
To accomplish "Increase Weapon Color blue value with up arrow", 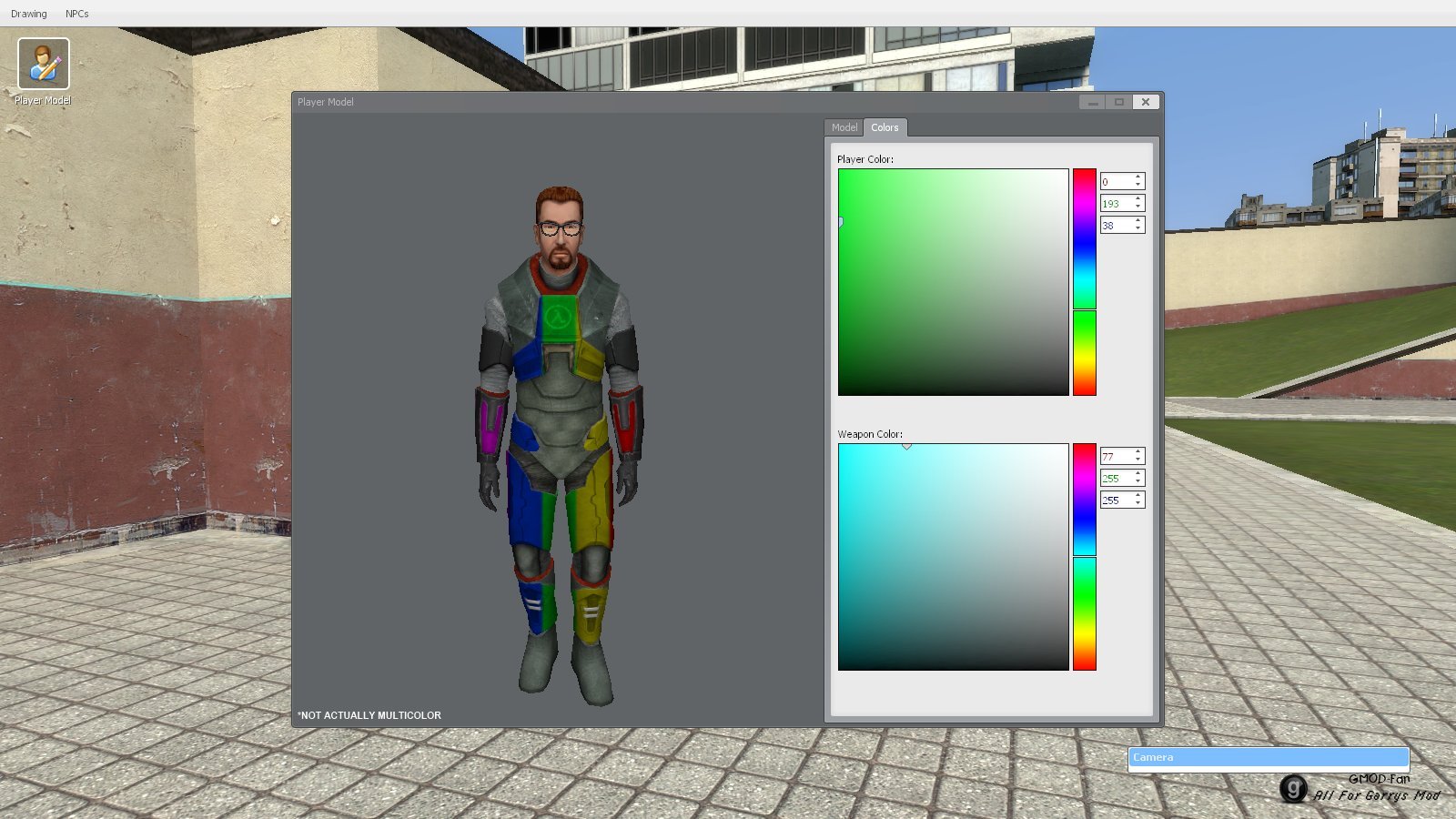I will [1137, 496].
